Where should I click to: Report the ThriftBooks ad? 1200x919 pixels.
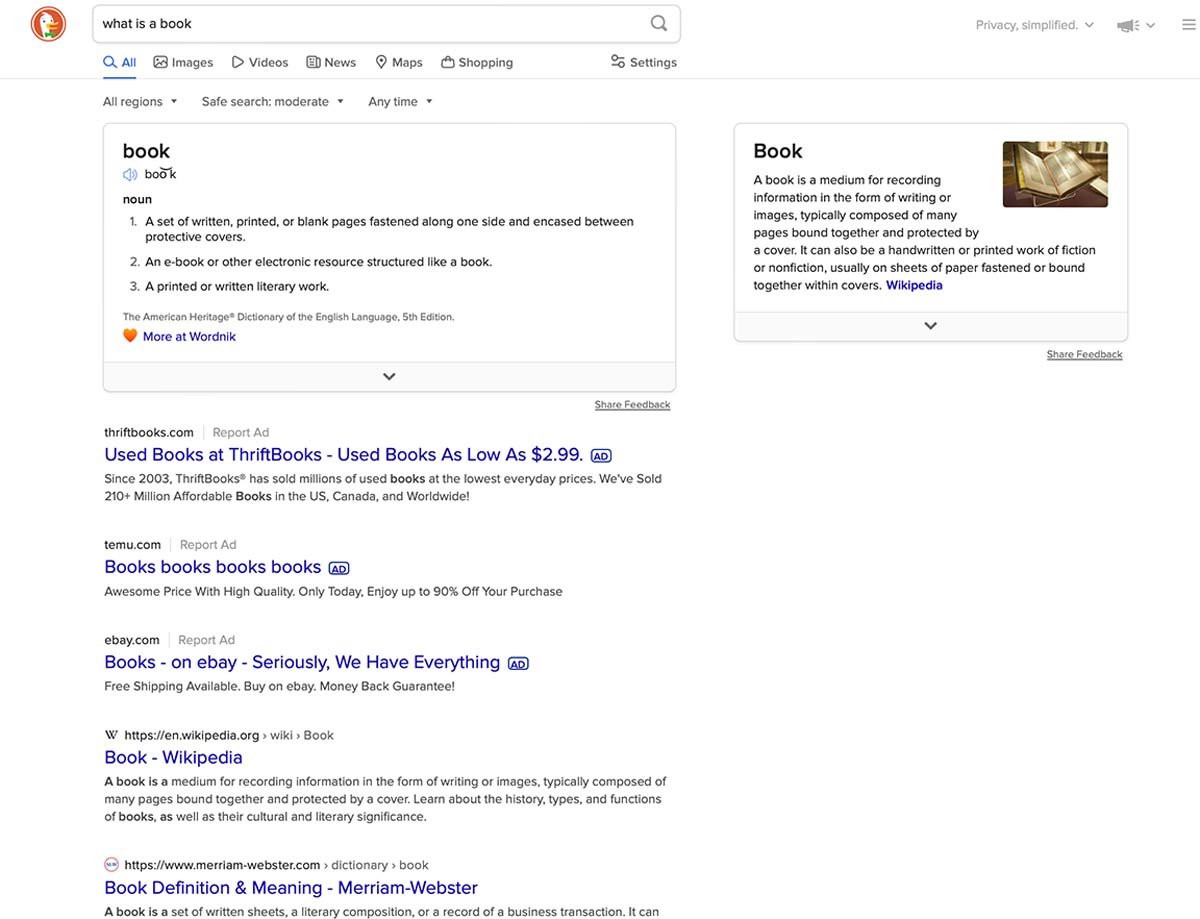[240, 432]
